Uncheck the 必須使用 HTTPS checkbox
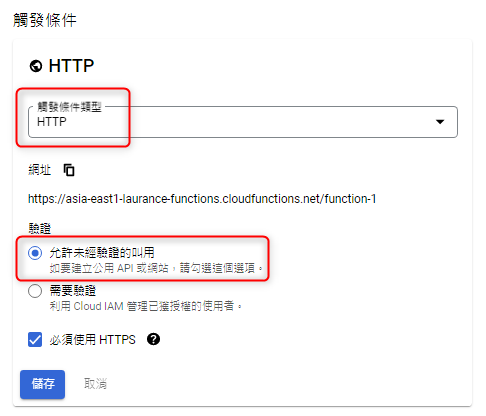Image resolution: width=486 pixels, height=416 pixels. (x=35, y=340)
